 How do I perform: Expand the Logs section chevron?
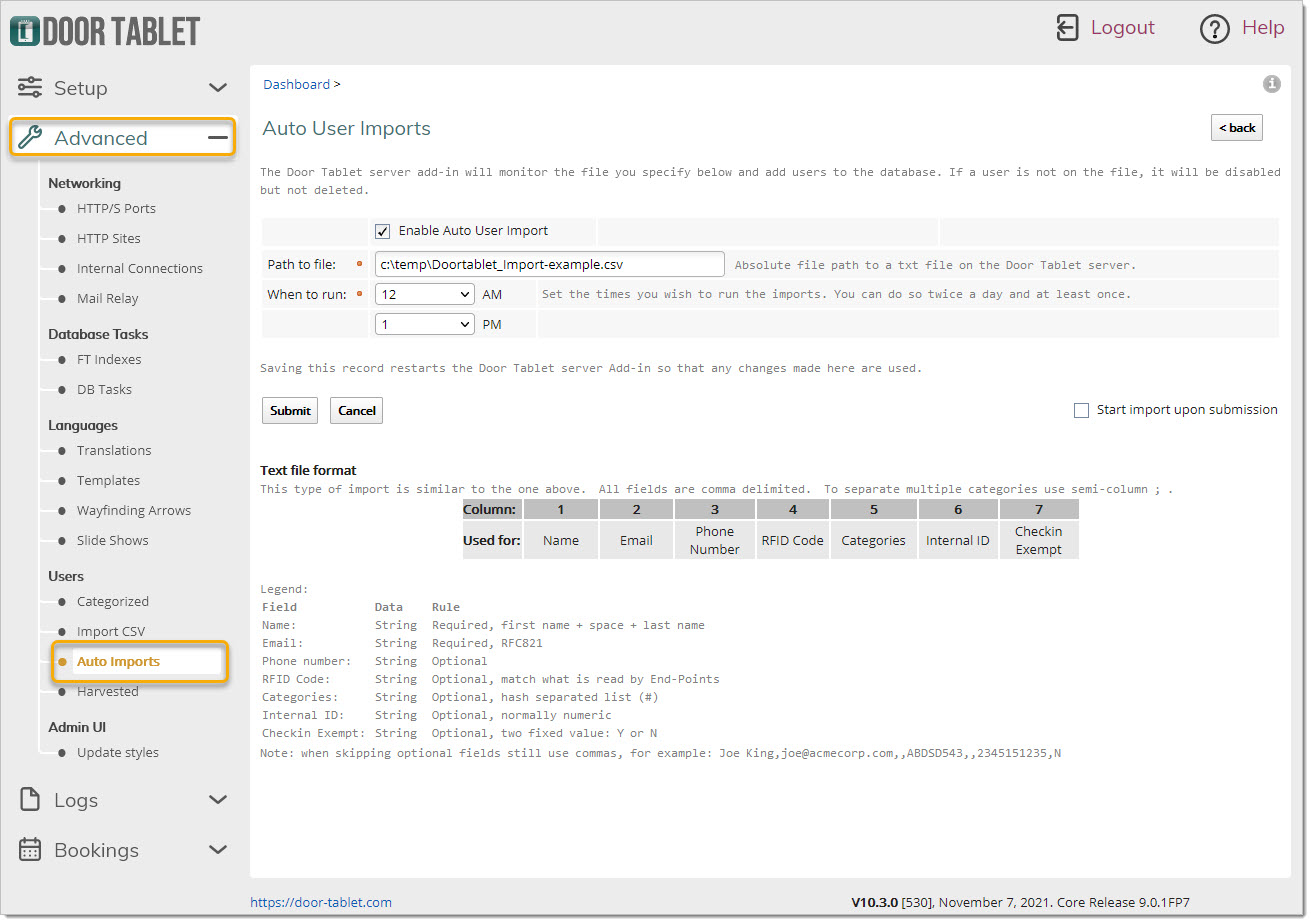(x=218, y=800)
